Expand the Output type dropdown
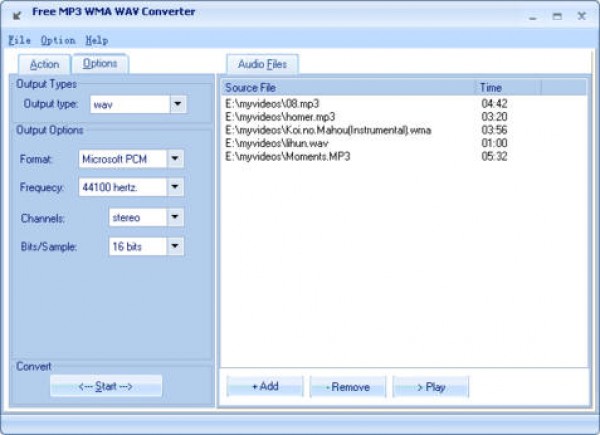Screen dimensions: 600x435 177,103
